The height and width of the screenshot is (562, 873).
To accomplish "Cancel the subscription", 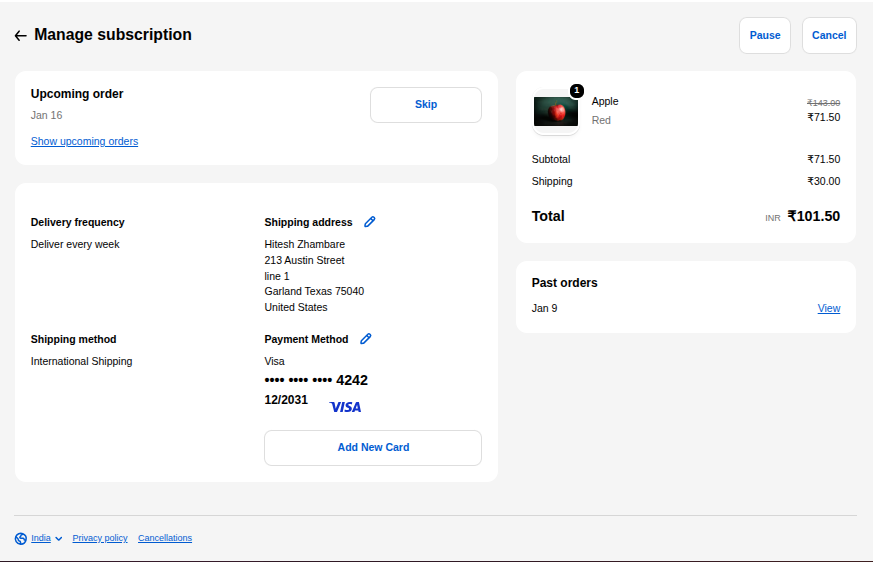I will click(829, 35).
